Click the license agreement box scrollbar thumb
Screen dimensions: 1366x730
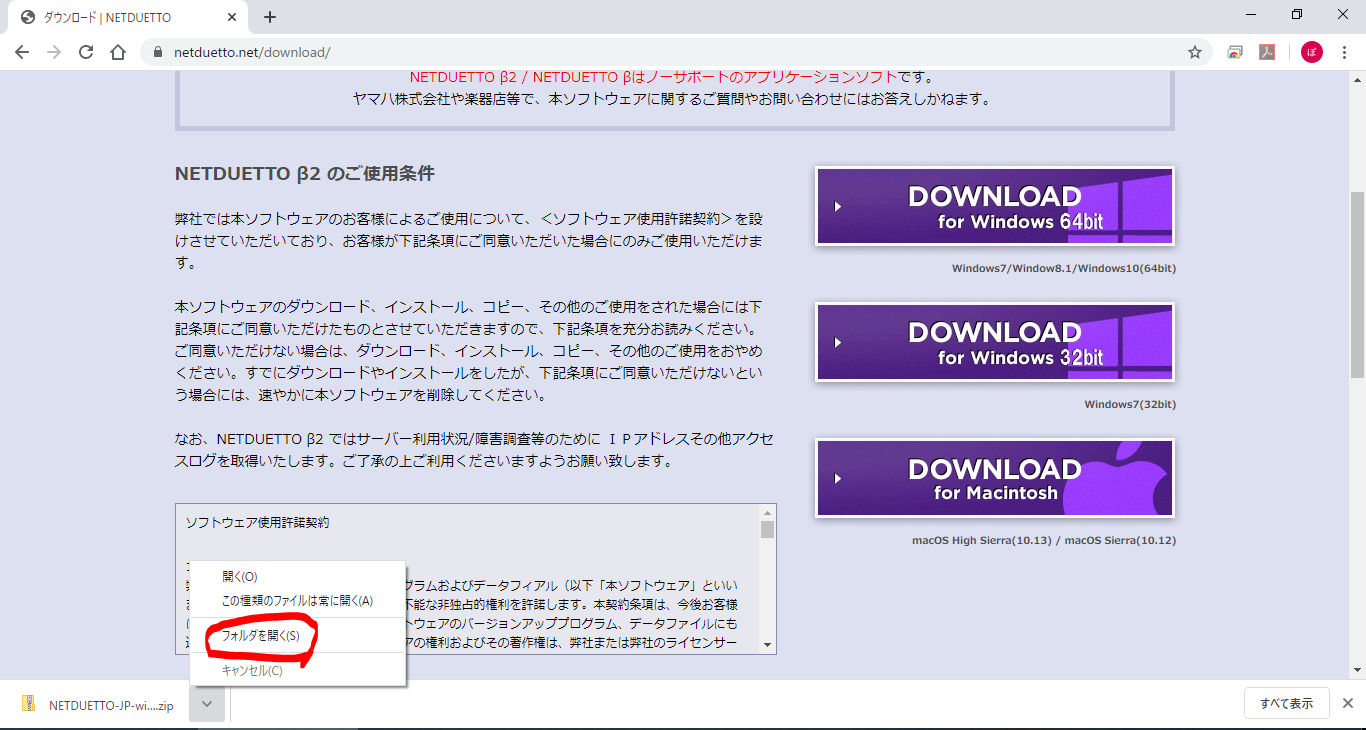[767, 529]
